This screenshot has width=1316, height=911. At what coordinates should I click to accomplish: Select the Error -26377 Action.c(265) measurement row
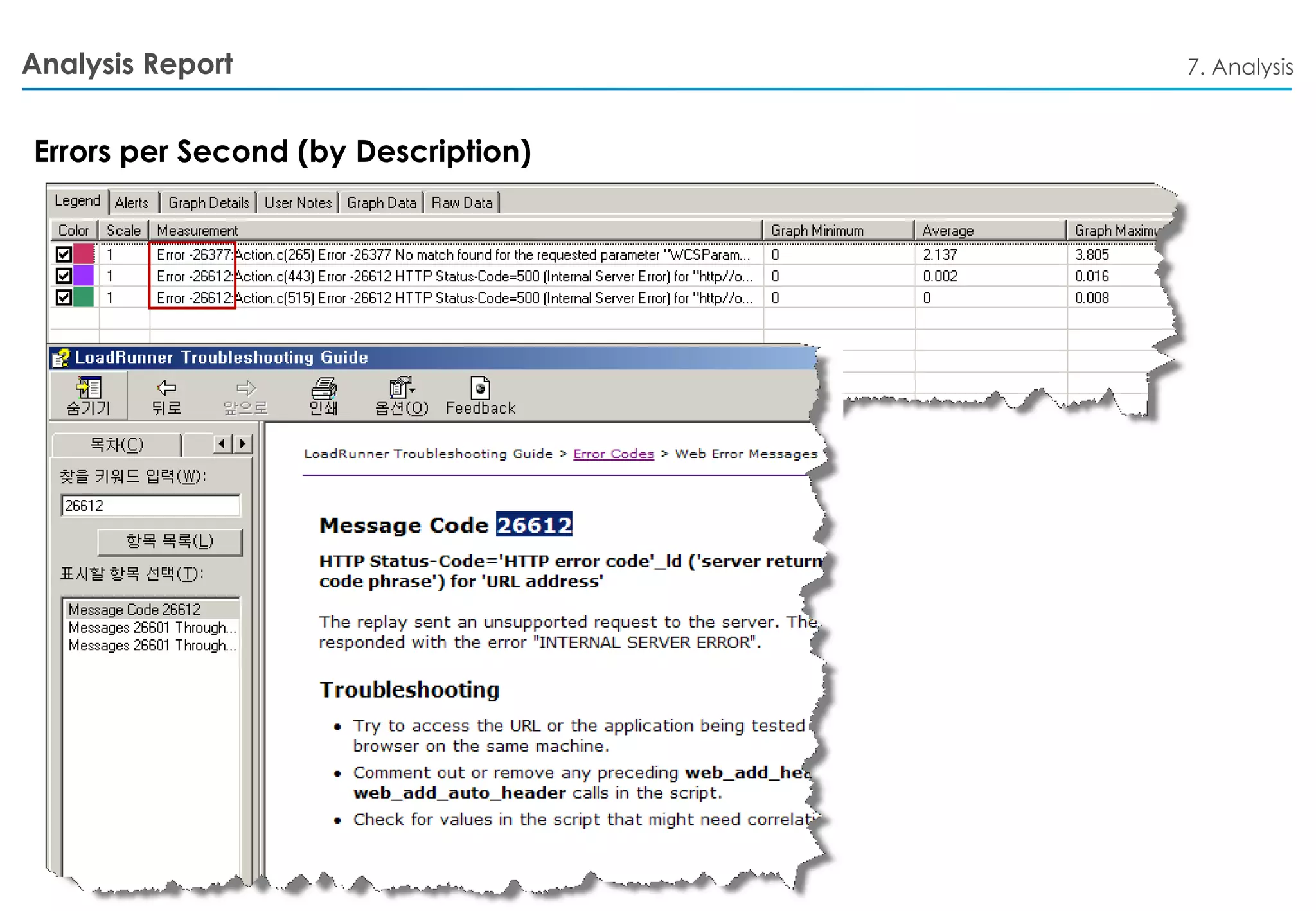(453, 254)
